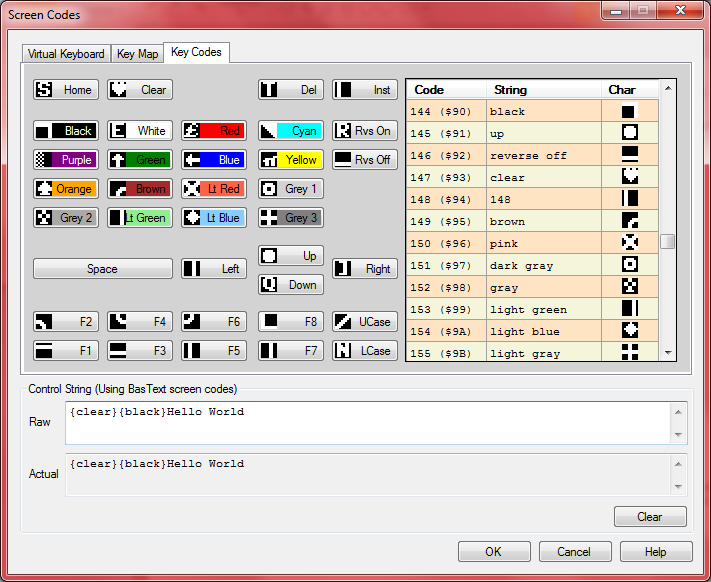Choose the Grey 1 color code button
711x582 pixels.
tap(291, 189)
